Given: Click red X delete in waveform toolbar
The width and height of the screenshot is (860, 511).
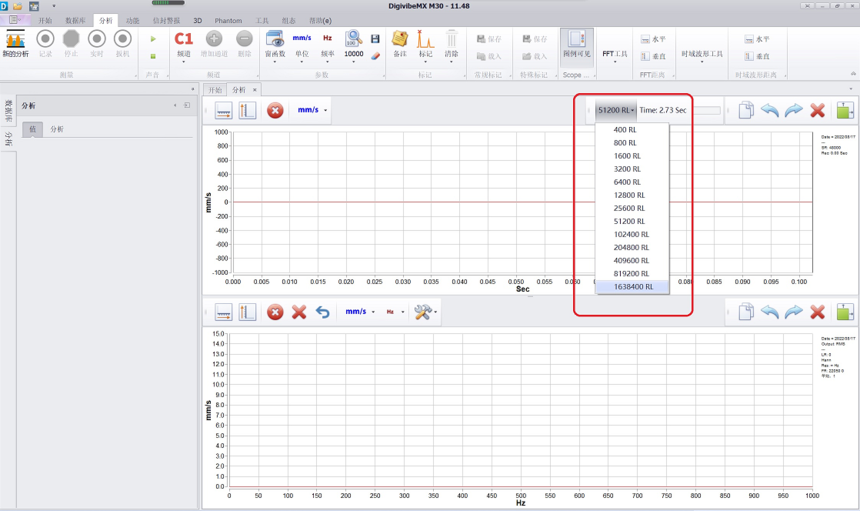Looking at the screenshot, I should coord(817,110).
